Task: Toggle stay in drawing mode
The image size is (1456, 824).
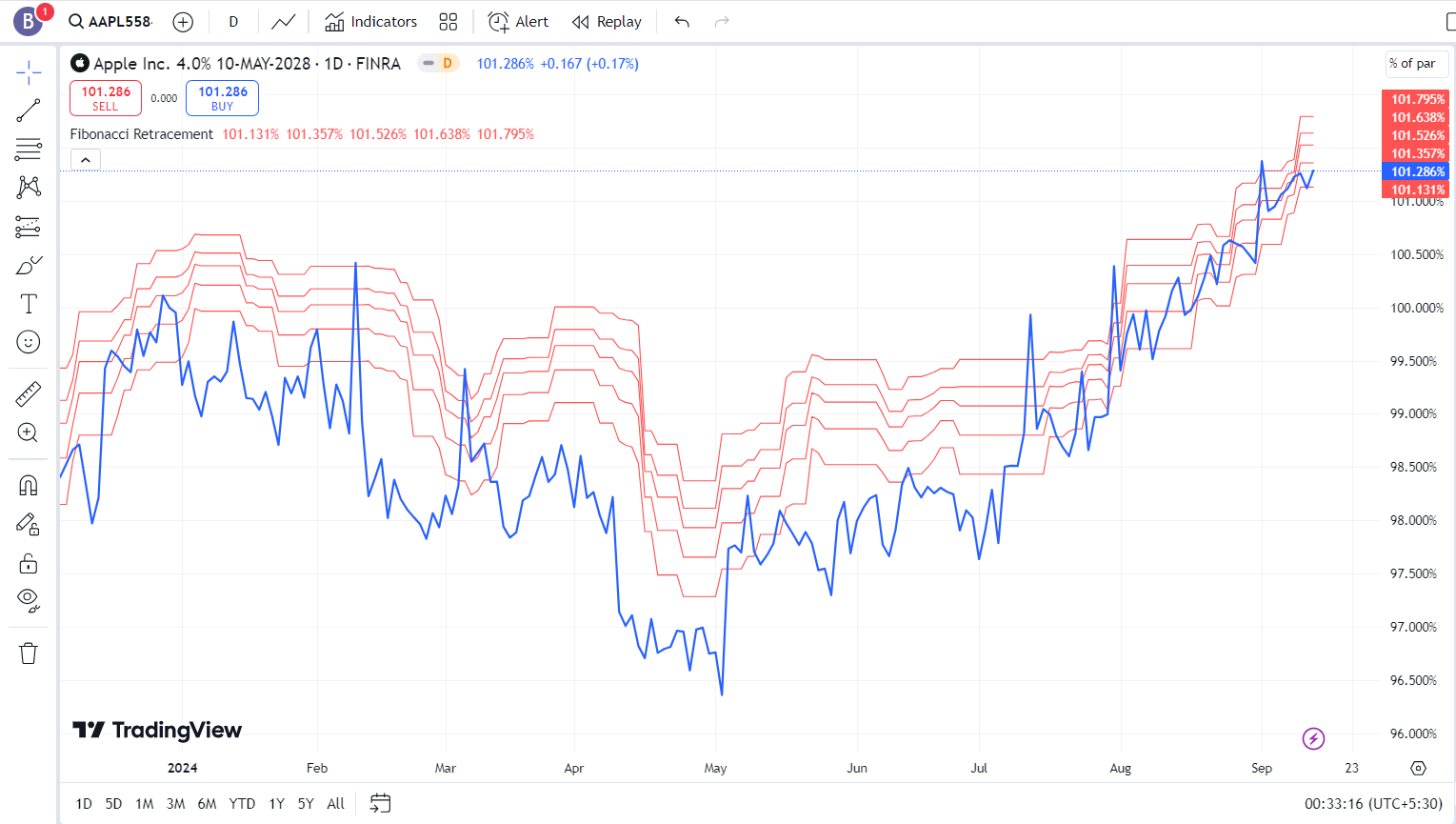Action: (x=29, y=524)
